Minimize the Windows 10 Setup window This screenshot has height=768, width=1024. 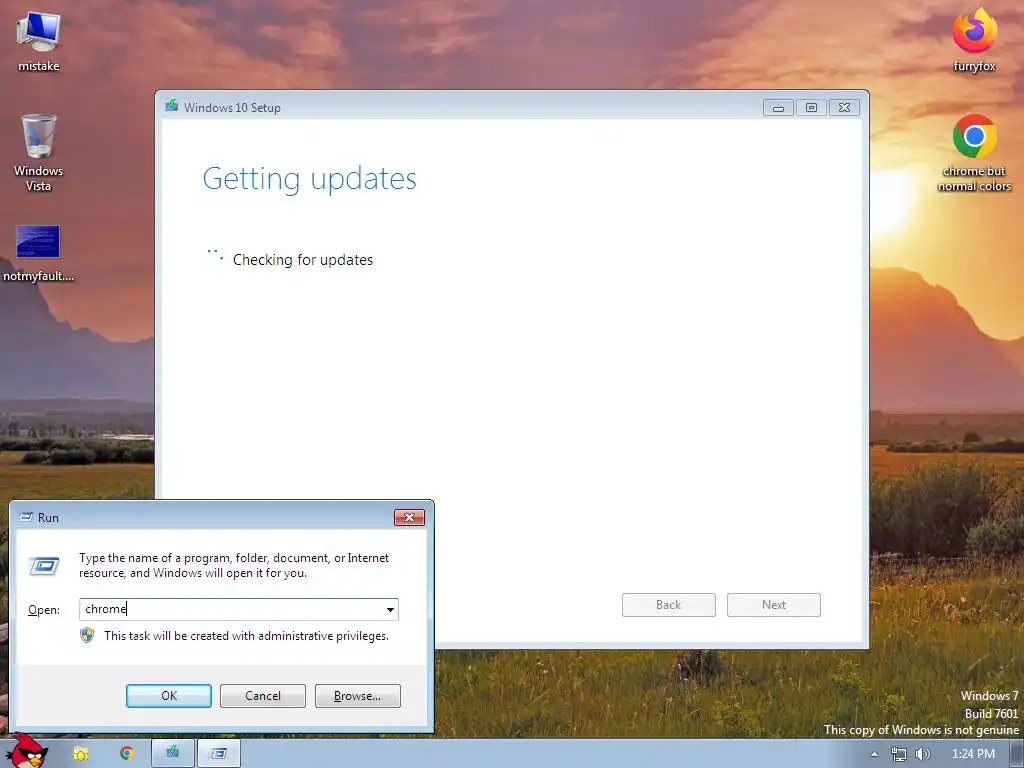(x=778, y=108)
